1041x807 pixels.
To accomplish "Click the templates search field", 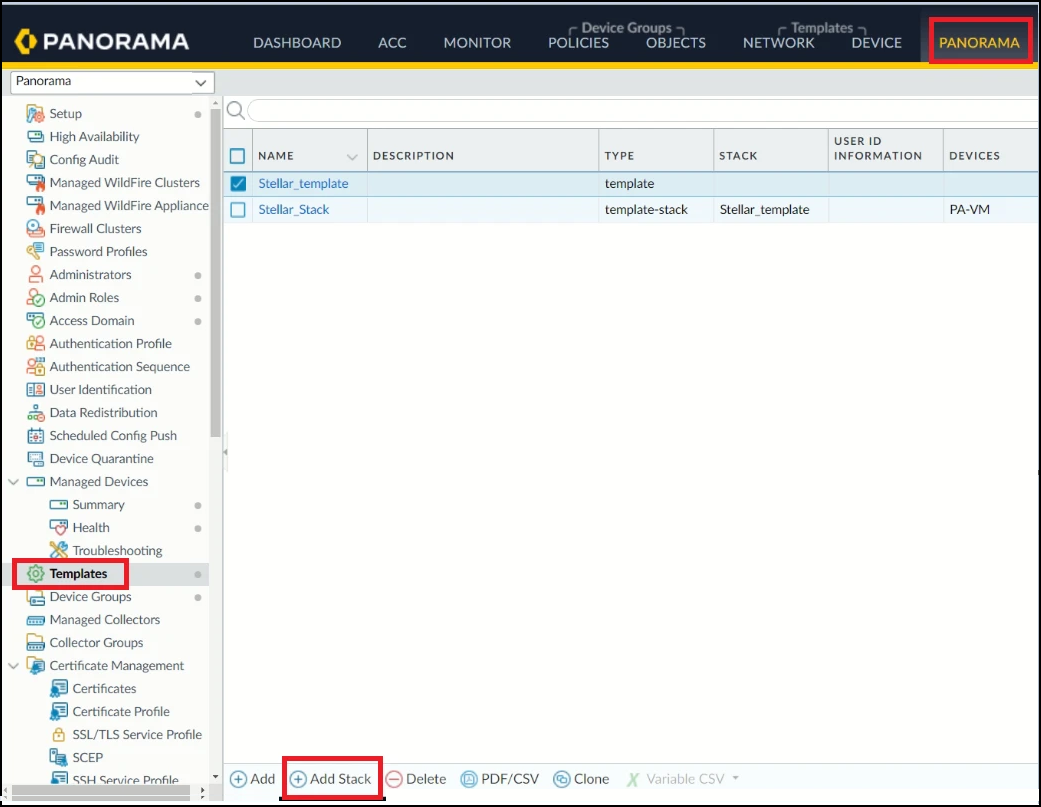I will [x=640, y=110].
